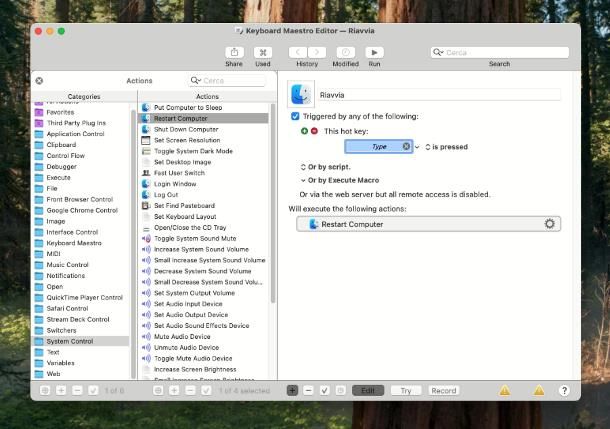
Task: Add a new action with the dark plus button
Action: pos(292,390)
